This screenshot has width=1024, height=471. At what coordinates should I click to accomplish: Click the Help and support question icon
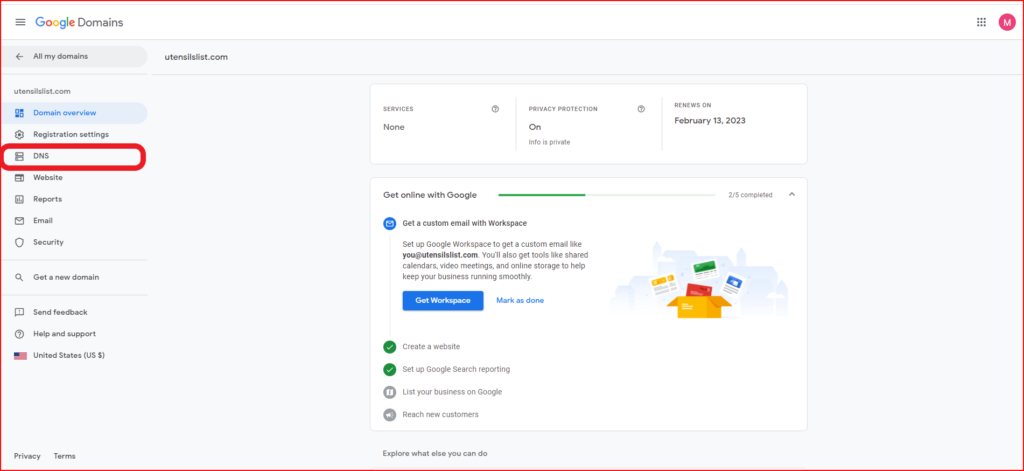point(20,334)
